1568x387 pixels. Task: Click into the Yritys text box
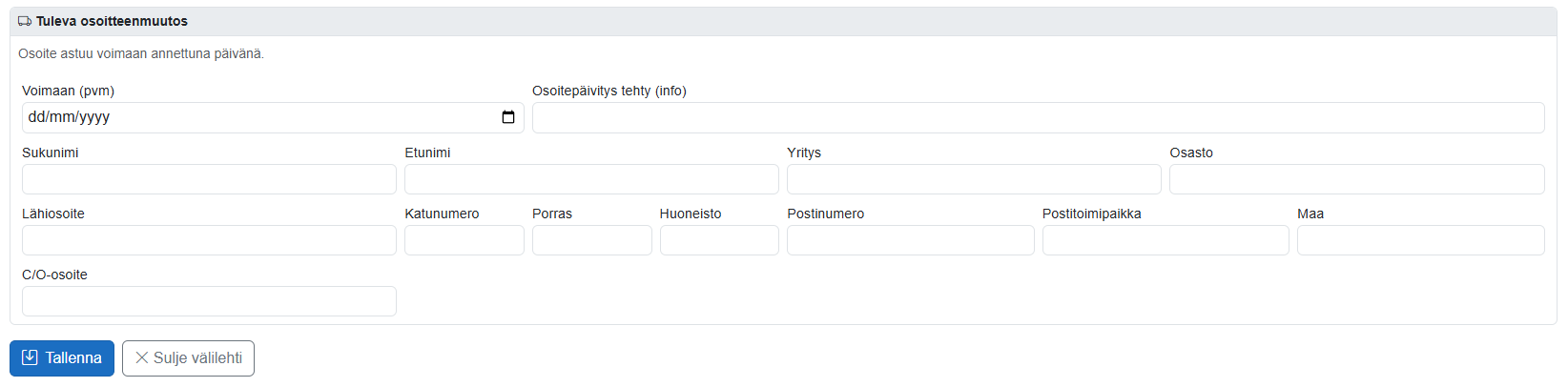tap(974, 179)
